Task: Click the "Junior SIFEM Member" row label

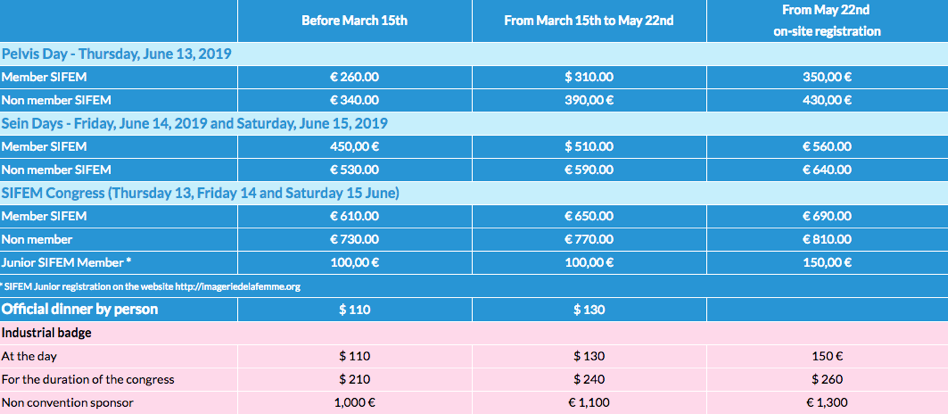Action: click(66, 262)
